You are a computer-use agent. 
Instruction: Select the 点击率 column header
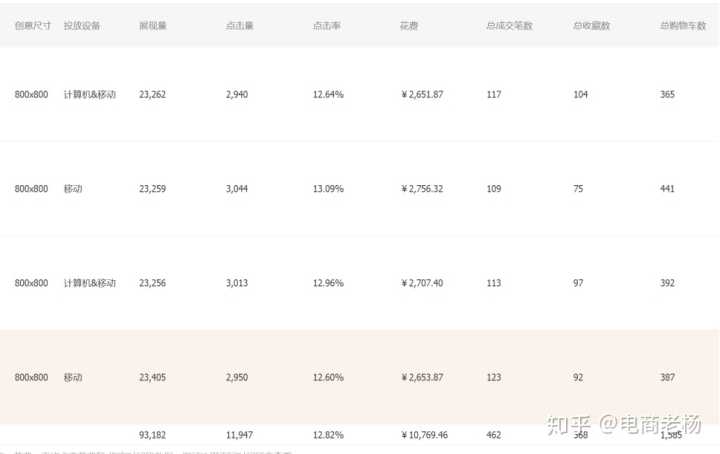[x=326, y=25]
